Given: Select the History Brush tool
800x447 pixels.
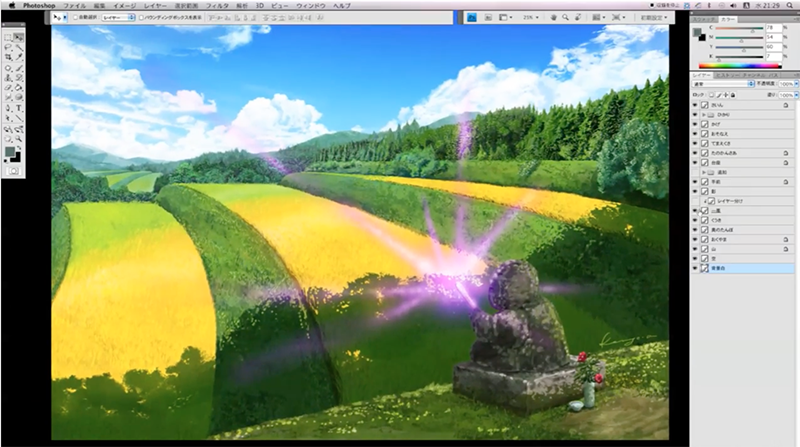Looking at the screenshot, I should point(19,78).
